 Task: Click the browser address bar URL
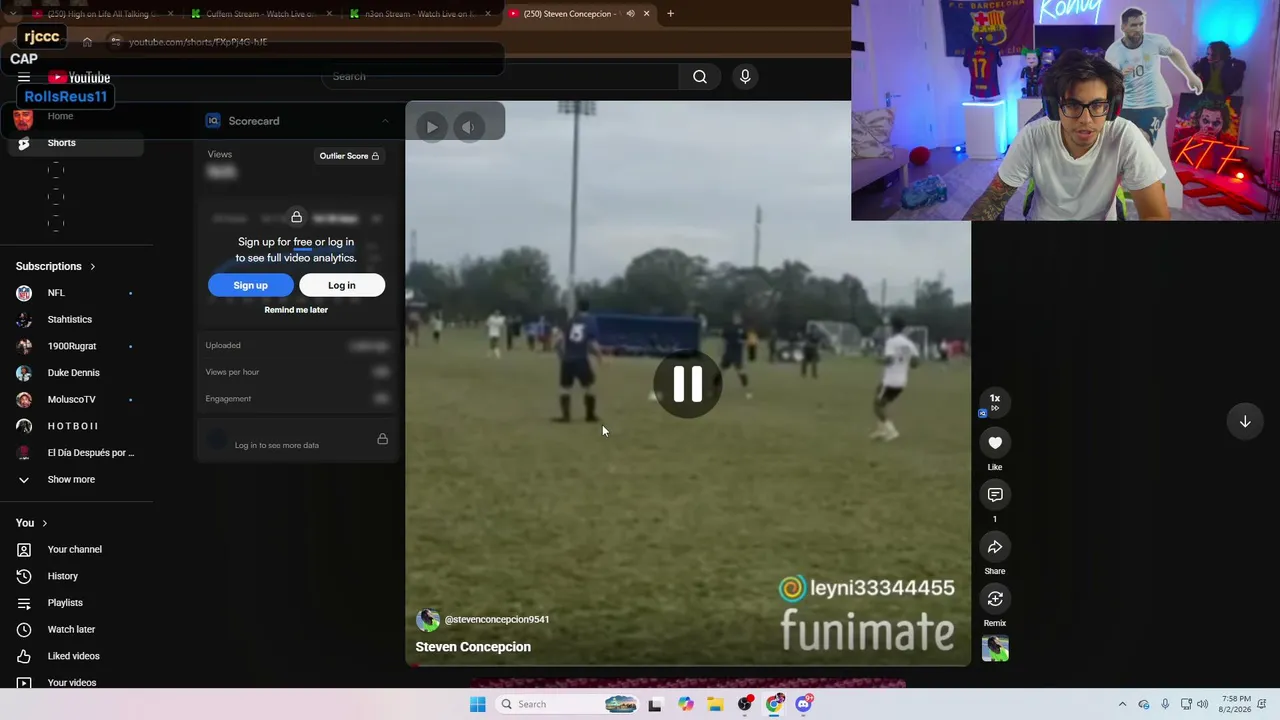[198, 42]
